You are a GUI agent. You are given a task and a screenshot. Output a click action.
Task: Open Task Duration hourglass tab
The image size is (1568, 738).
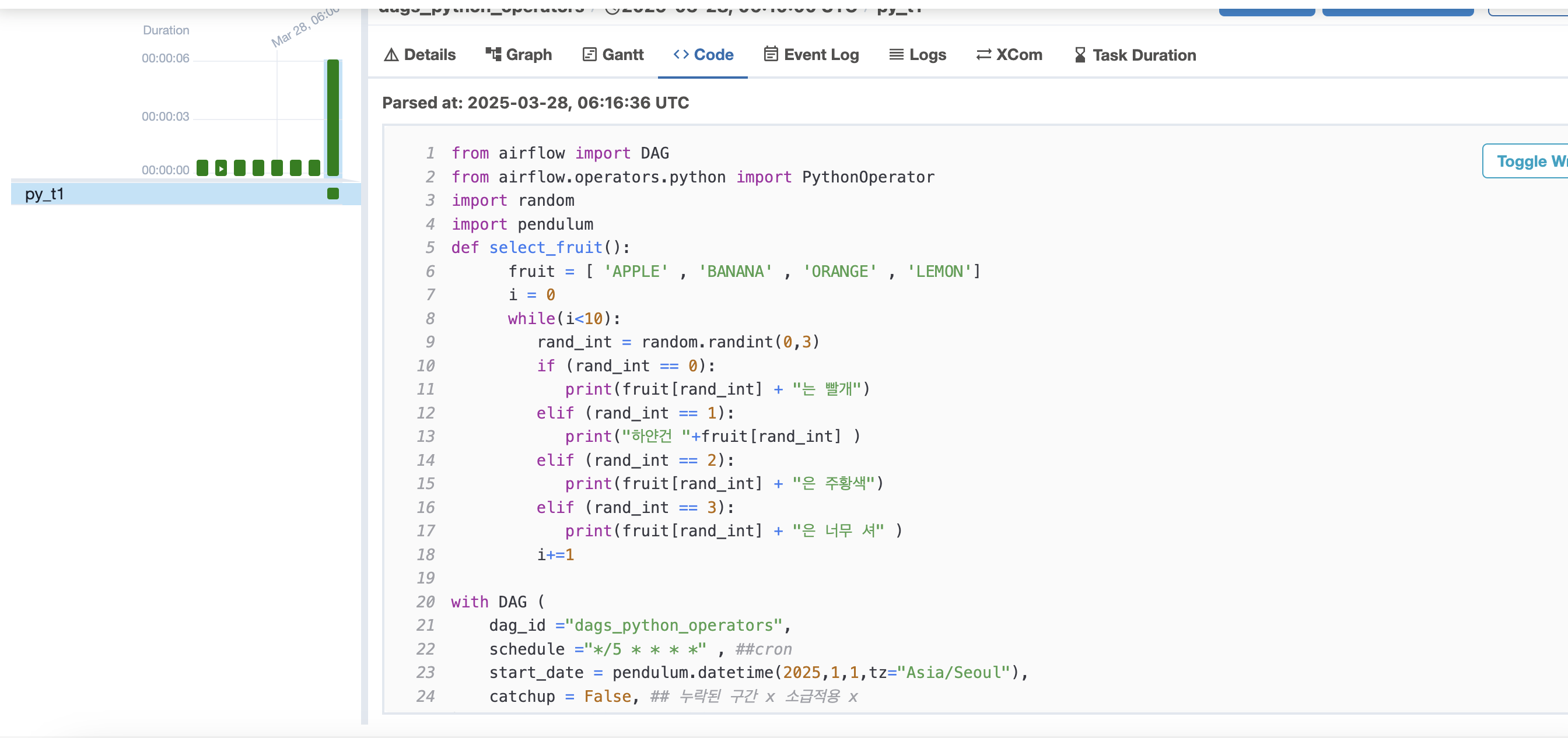click(x=1135, y=55)
